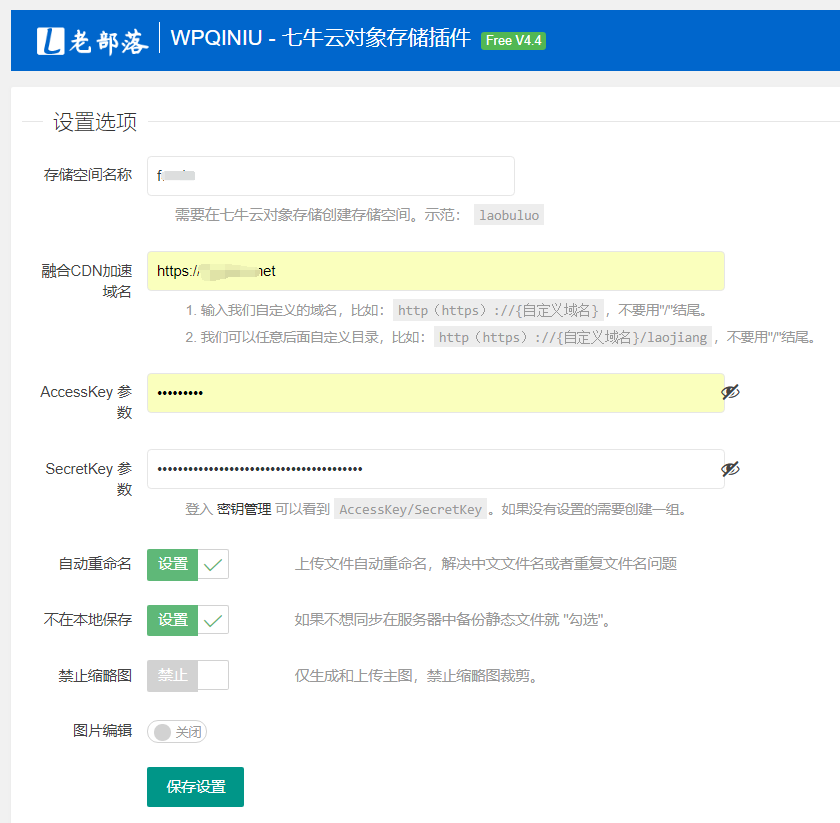Click the WPQINIU - 七牛云对象存储插件 title
Screen dimensions: 840x823
(x=320, y=38)
